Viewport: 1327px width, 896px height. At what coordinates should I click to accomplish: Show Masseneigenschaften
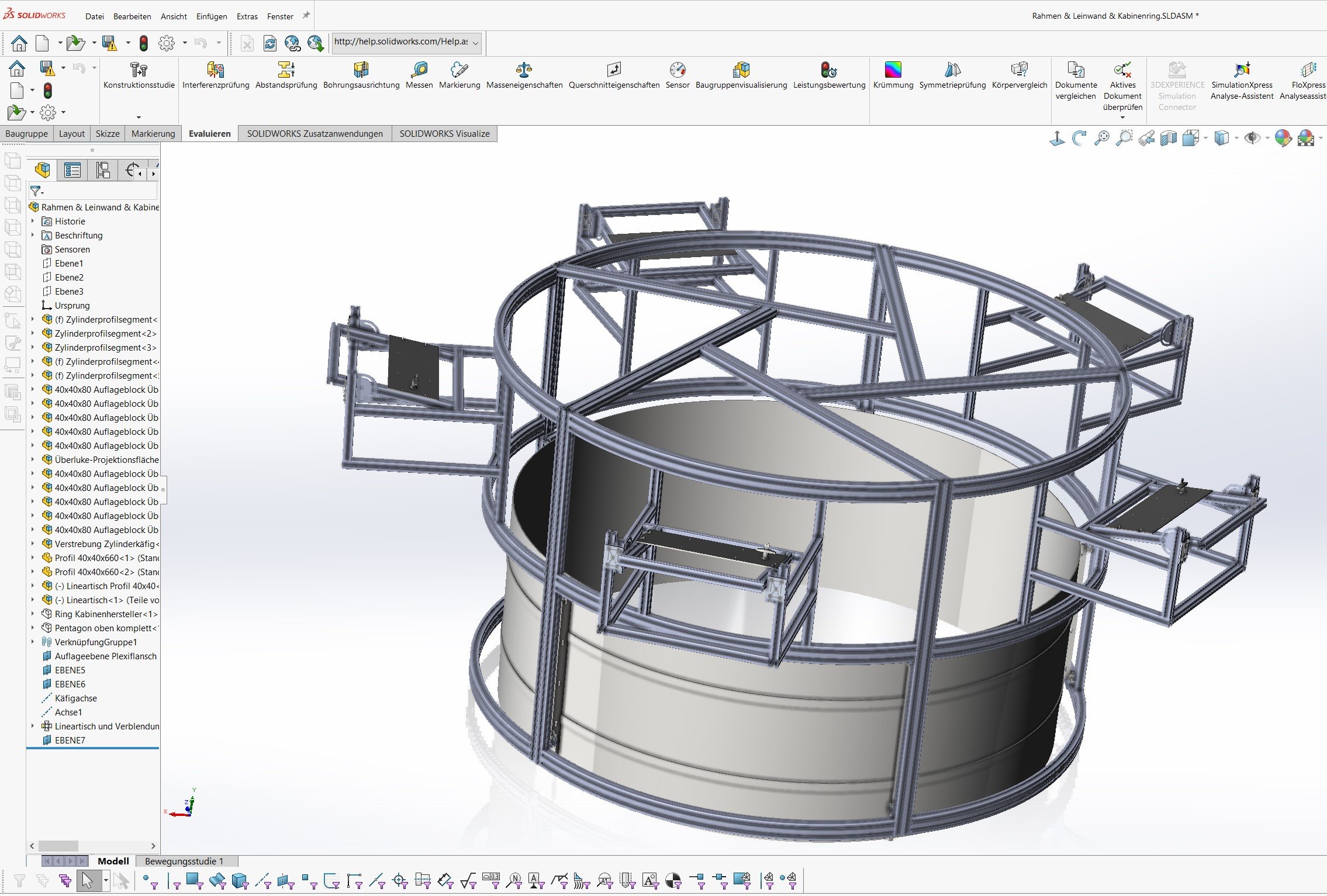point(524,76)
